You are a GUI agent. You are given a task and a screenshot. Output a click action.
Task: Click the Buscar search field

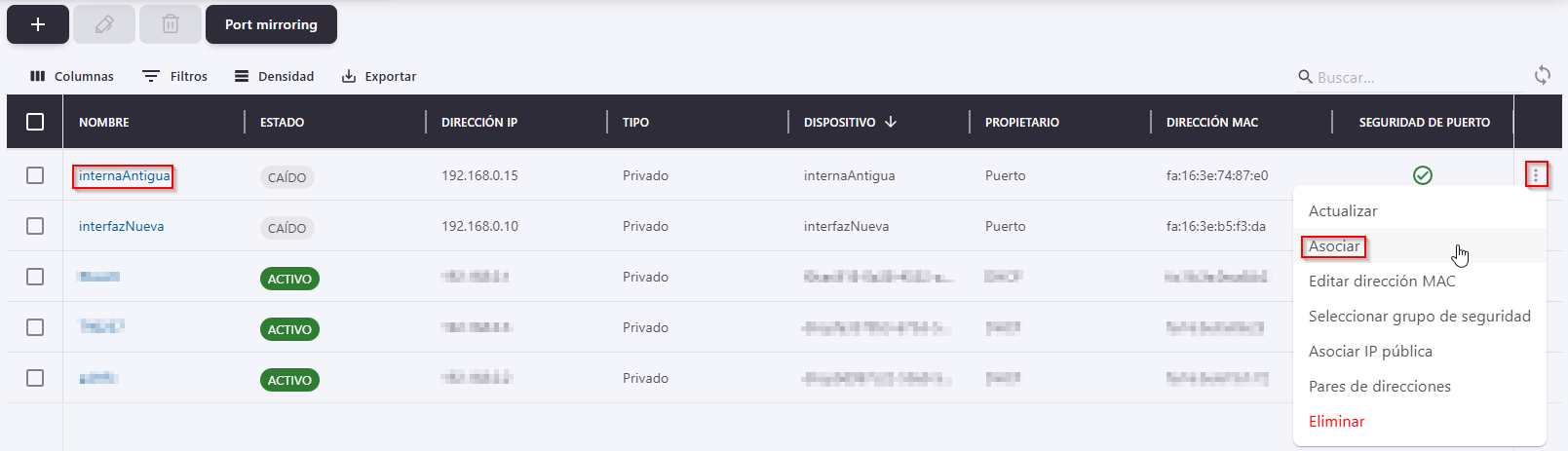tap(1413, 77)
